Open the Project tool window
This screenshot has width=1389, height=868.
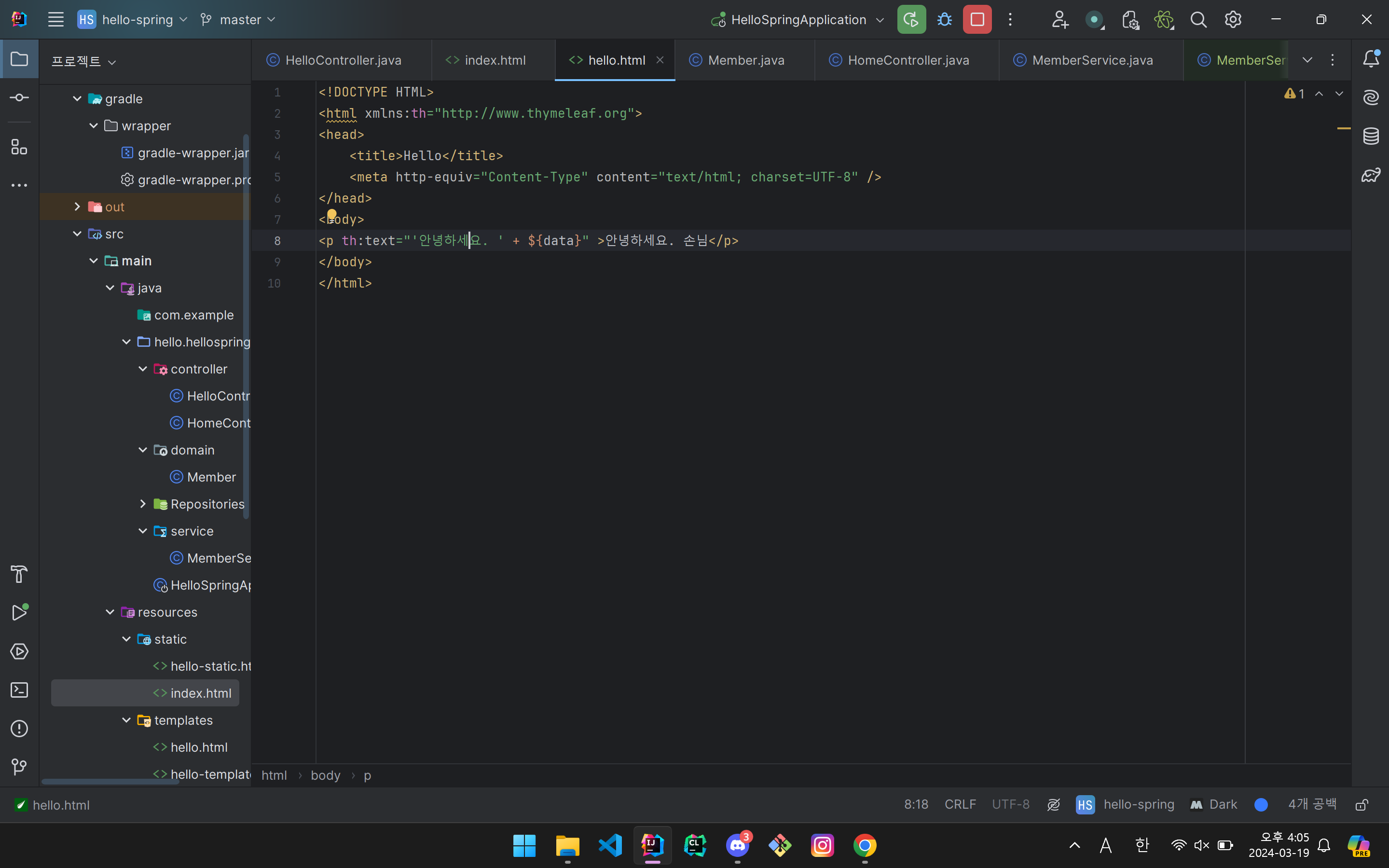(19, 59)
